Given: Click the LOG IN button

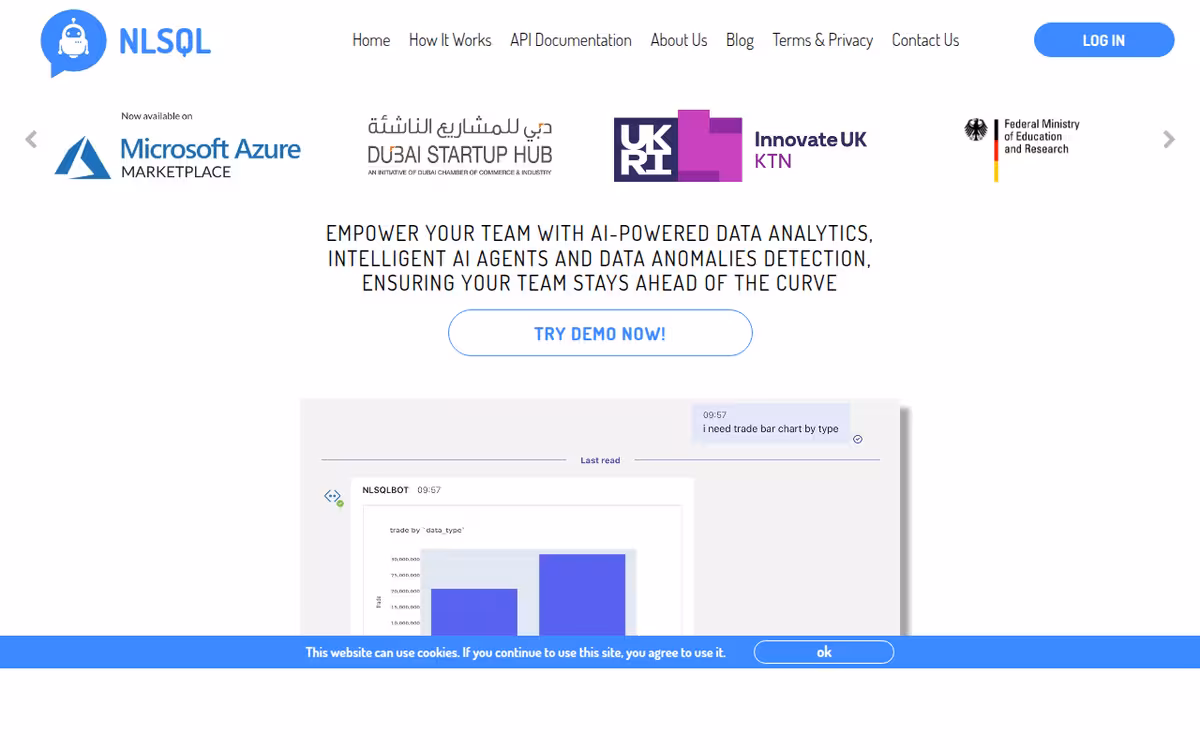Looking at the screenshot, I should 1104,40.
